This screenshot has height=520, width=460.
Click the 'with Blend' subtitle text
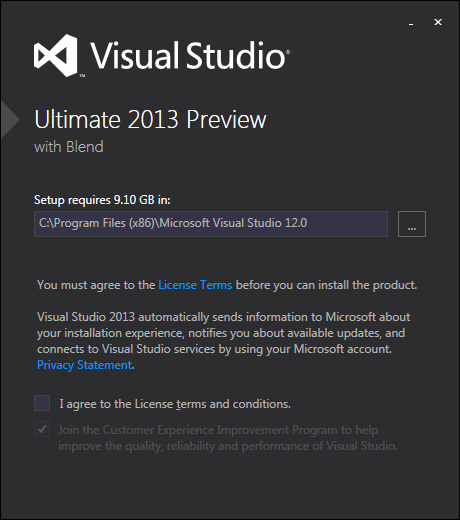(69, 147)
